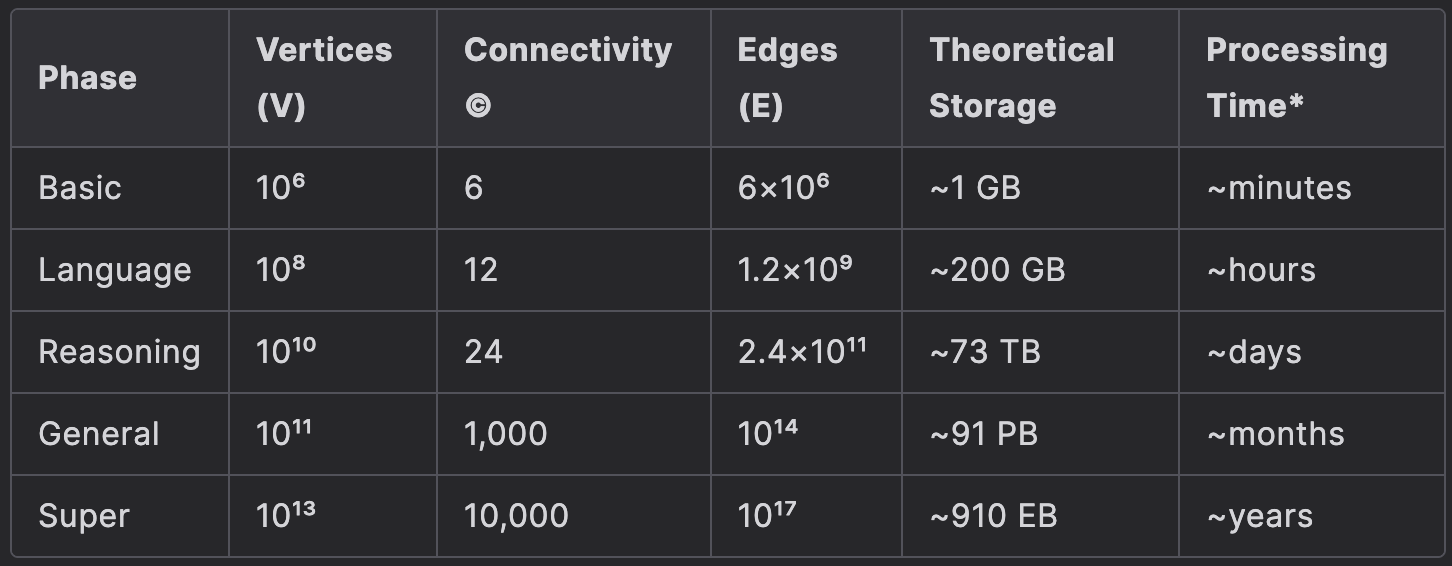
Task: Click the ~200 GB storage cell
Action: pyautogui.click(x=997, y=270)
